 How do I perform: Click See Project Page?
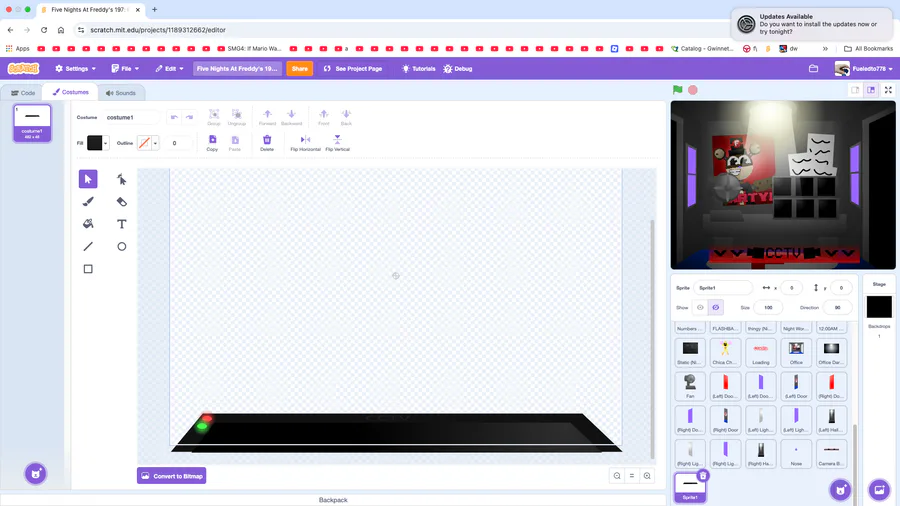click(x=353, y=68)
